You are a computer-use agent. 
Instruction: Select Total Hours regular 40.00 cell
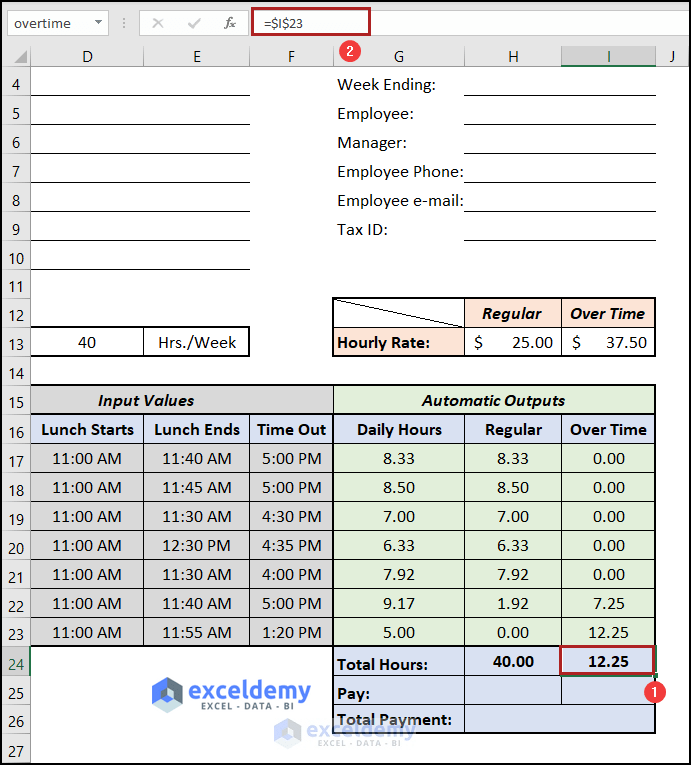point(513,661)
